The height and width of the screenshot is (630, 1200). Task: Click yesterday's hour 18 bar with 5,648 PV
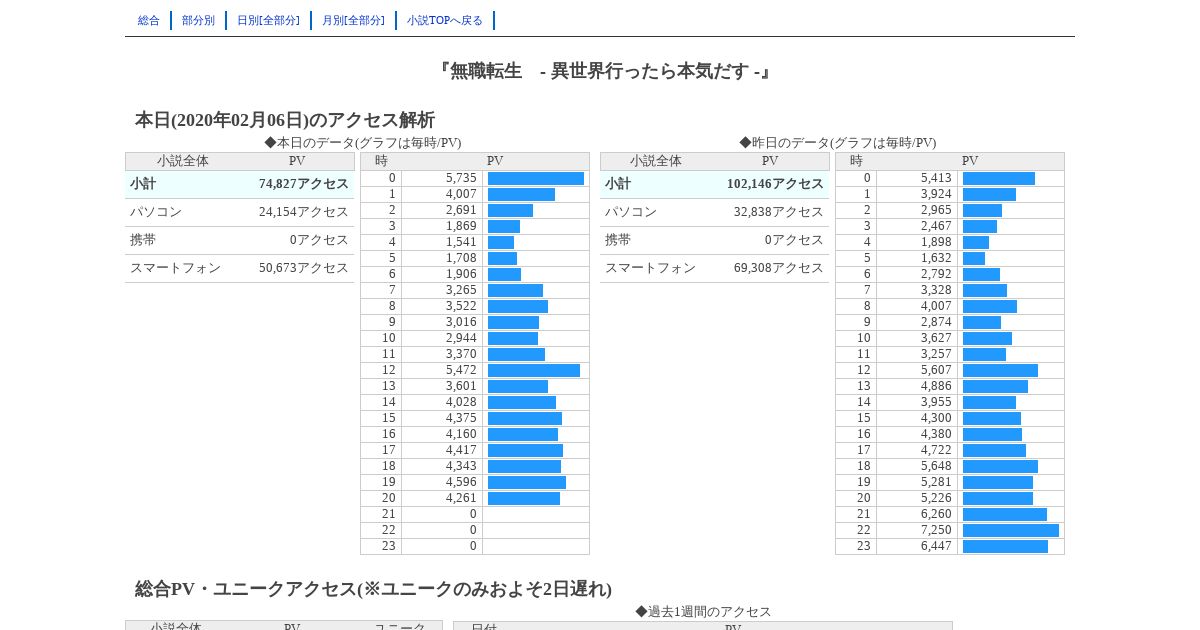1000,467
